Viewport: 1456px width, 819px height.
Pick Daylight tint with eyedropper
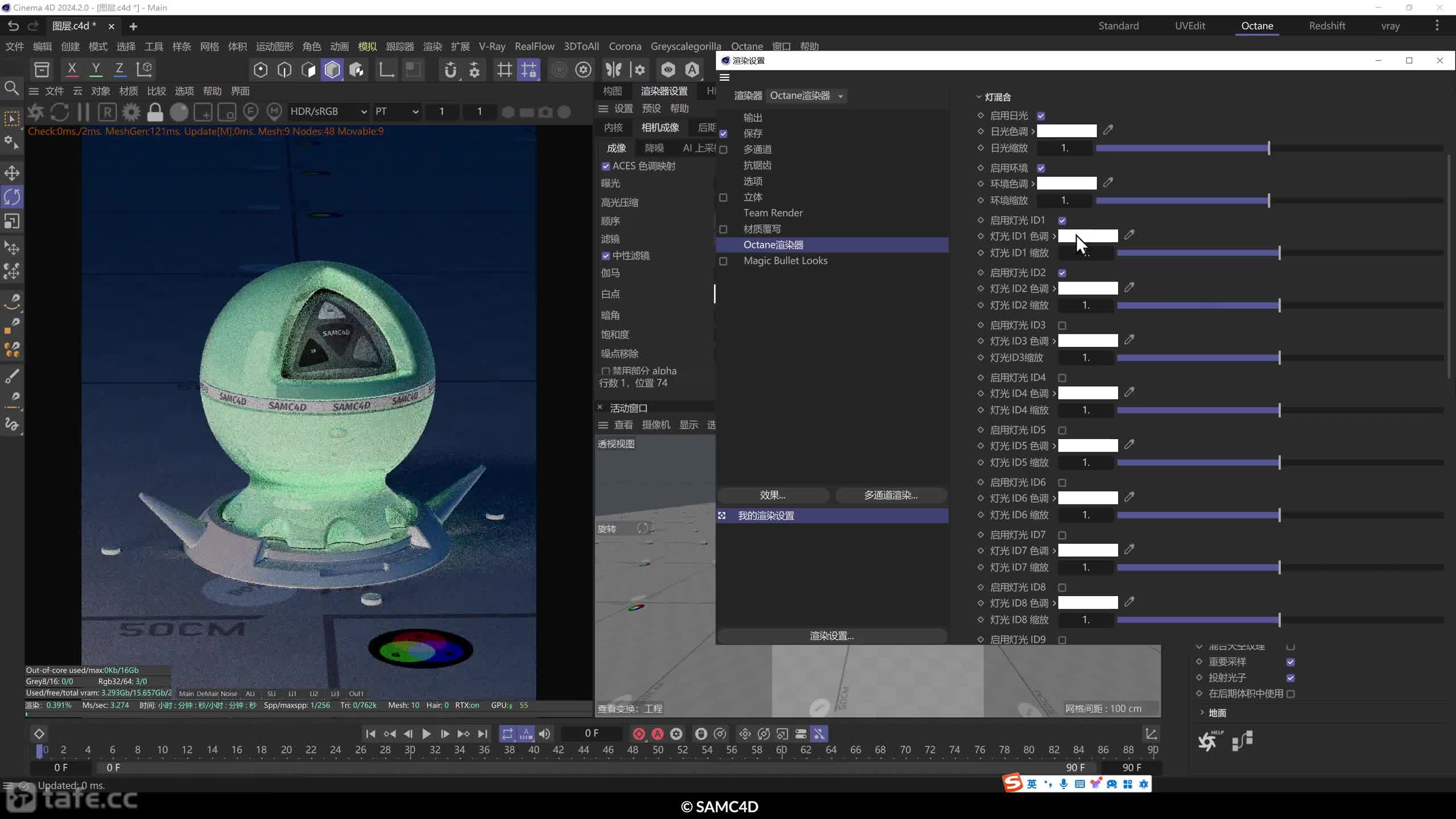(1108, 130)
